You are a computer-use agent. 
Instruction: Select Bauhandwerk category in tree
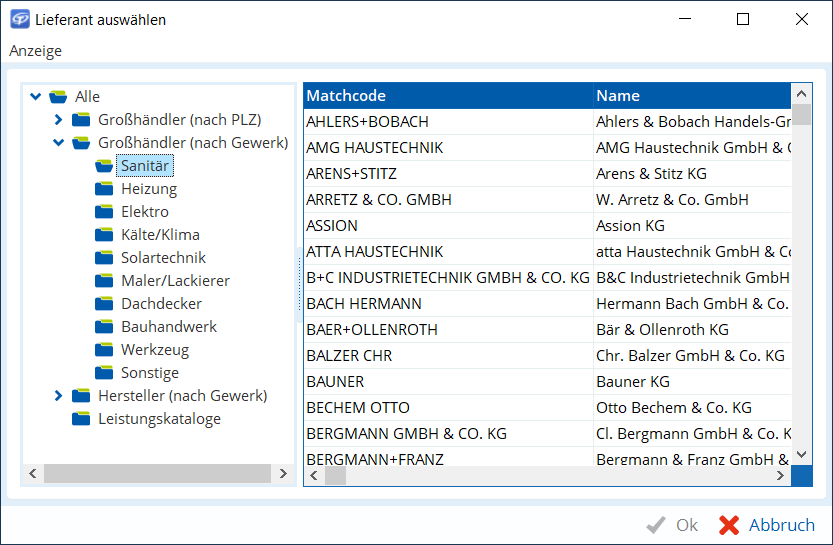169,327
